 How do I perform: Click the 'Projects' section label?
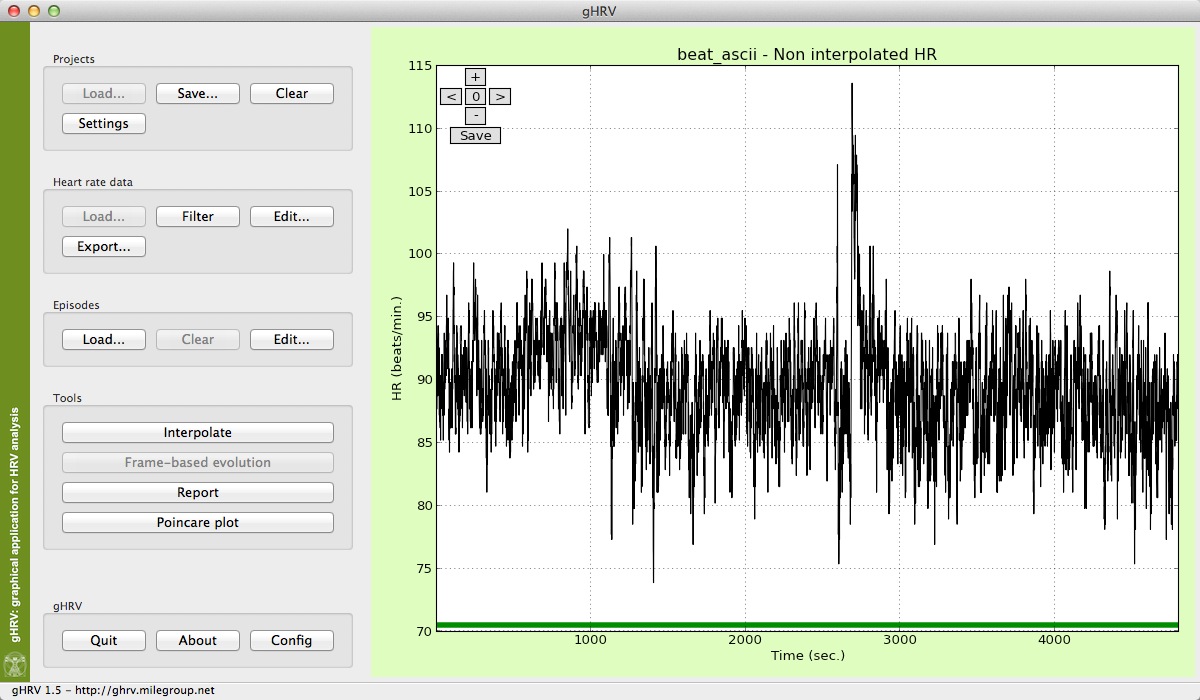click(74, 59)
